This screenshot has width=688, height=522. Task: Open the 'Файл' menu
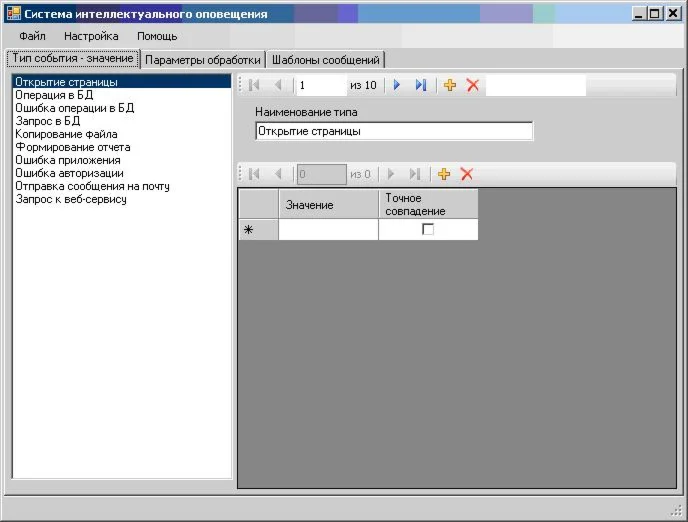click(32, 36)
